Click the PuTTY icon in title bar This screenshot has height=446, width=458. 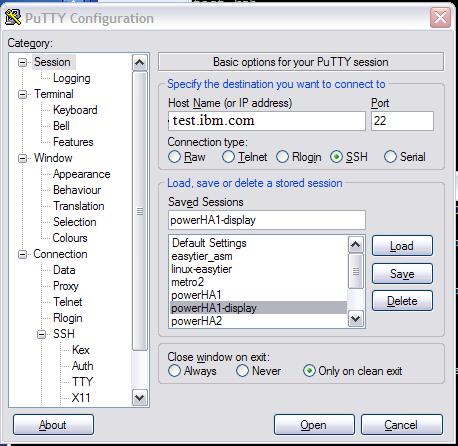click(x=13, y=18)
